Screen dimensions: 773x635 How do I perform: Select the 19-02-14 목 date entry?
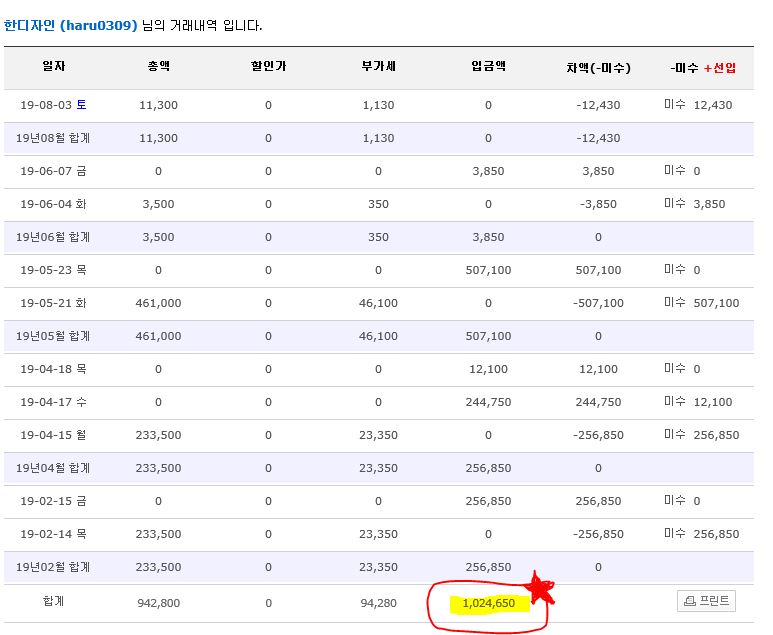point(54,534)
